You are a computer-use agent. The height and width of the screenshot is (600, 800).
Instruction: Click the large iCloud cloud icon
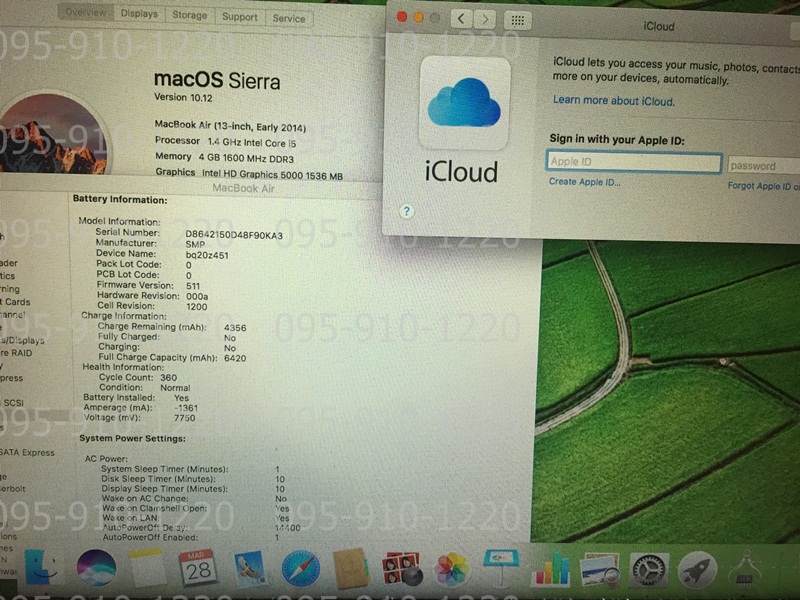coord(464,103)
